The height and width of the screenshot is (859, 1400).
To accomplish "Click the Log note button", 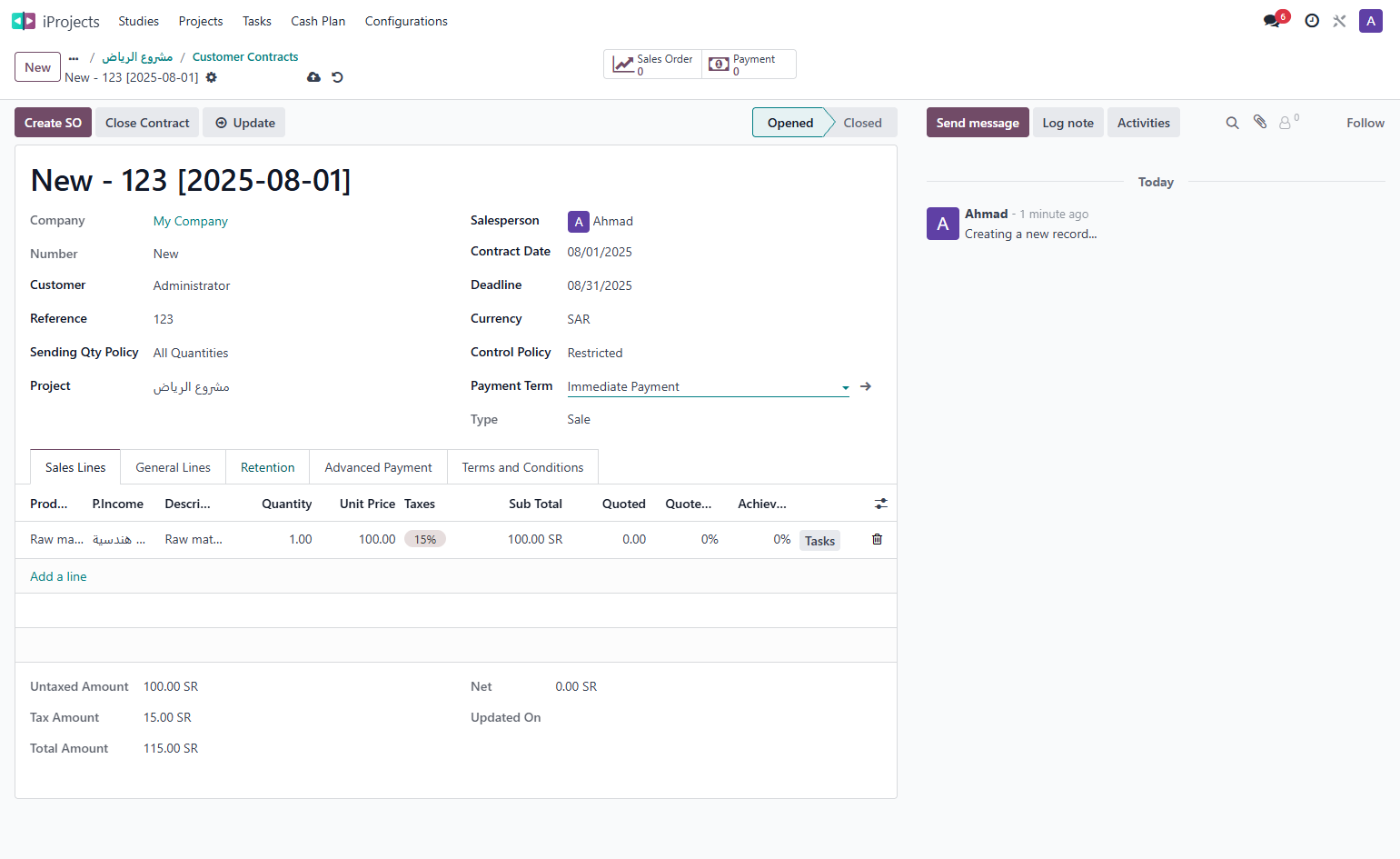I will pyautogui.click(x=1067, y=123).
